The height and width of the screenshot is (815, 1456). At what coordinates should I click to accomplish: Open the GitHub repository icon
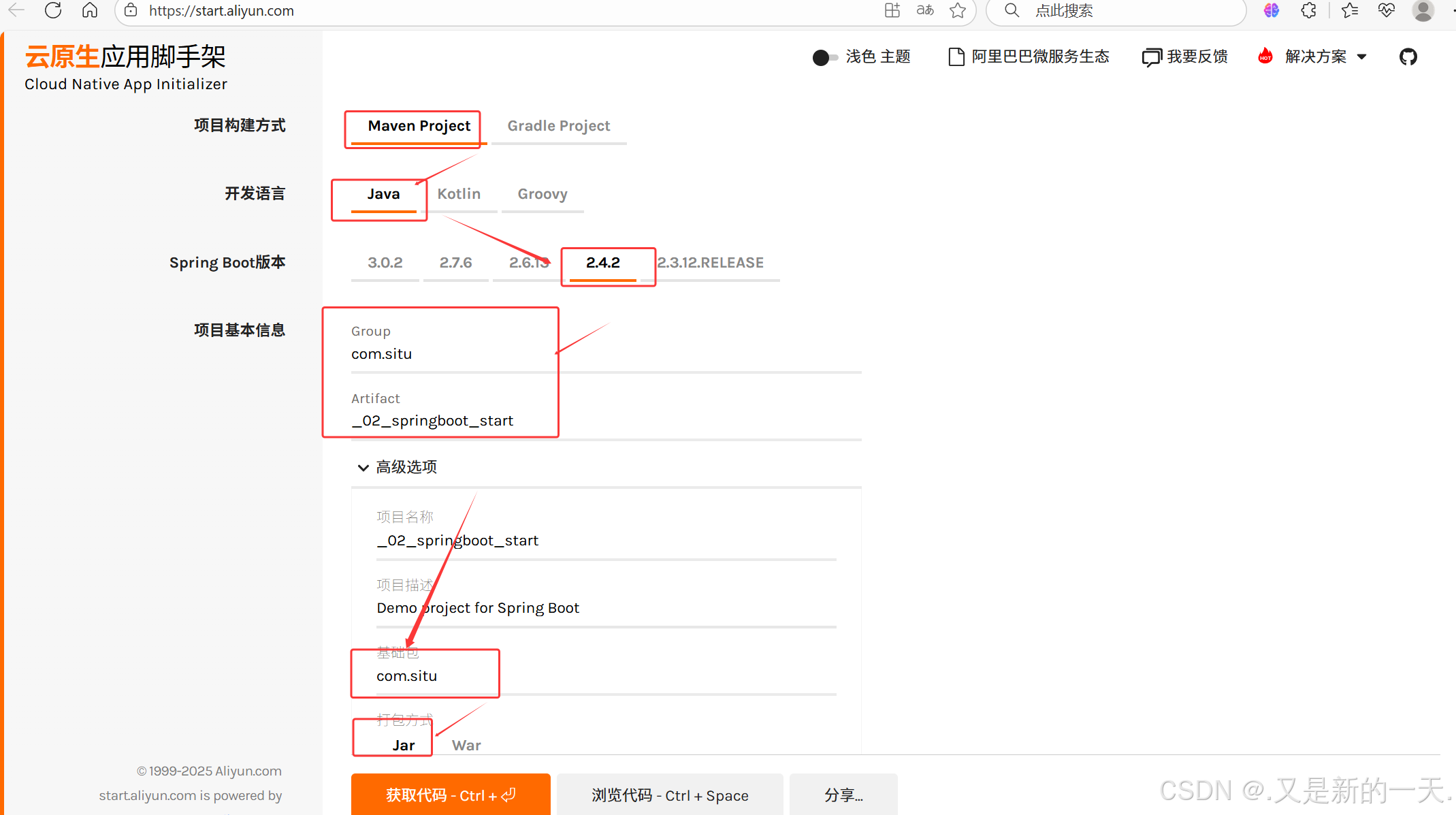pos(1408,57)
